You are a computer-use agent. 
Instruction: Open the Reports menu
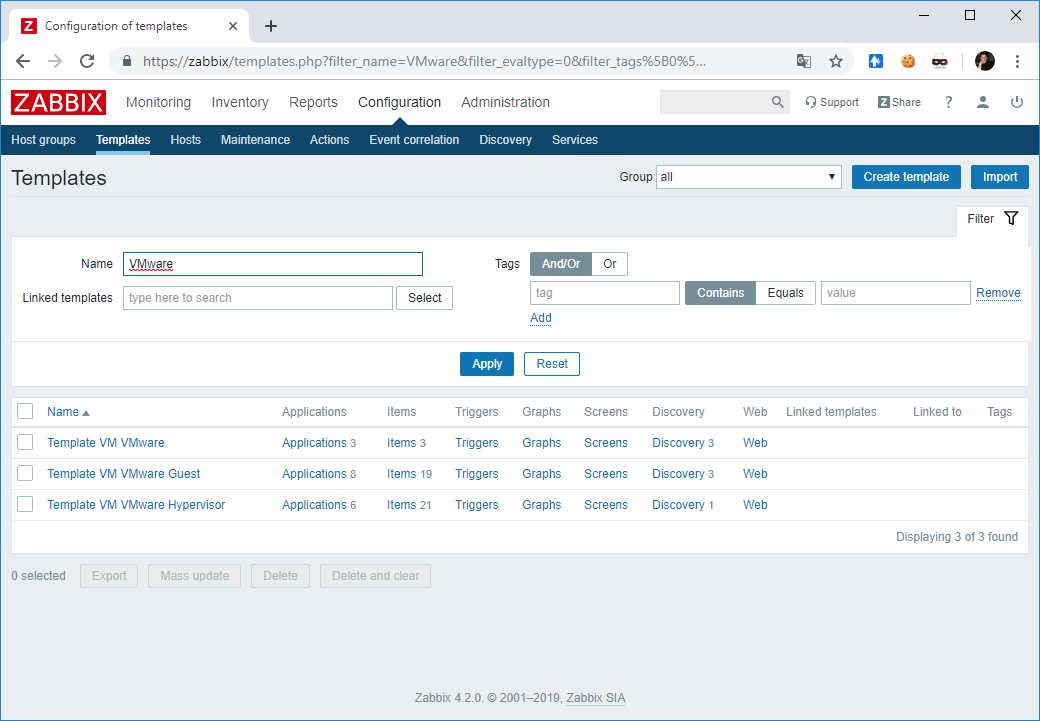click(313, 102)
